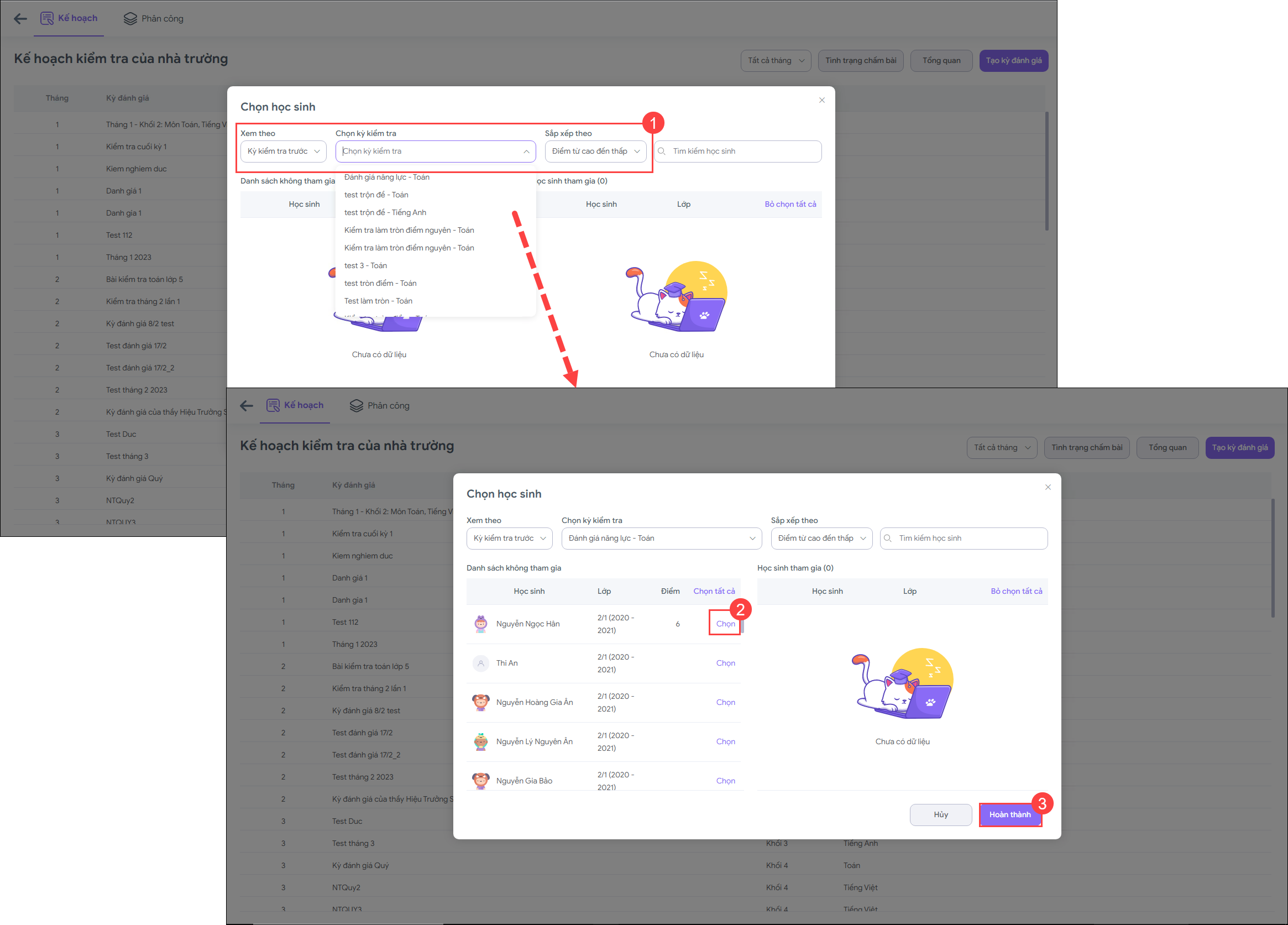The image size is (1288, 925).
Task: Click the Kế hoạch icon in the upper tab bar
Action: 46,18
